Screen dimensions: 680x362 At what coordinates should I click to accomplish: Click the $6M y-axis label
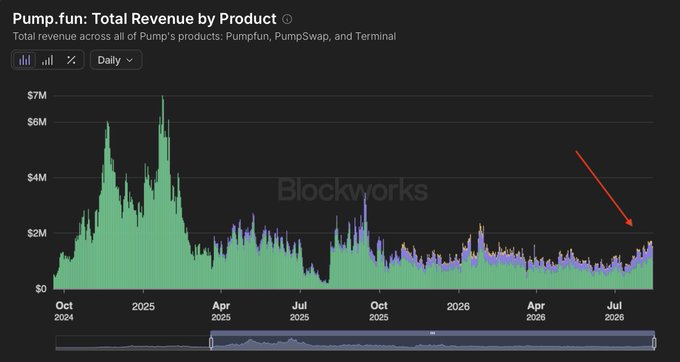(36, 122)
